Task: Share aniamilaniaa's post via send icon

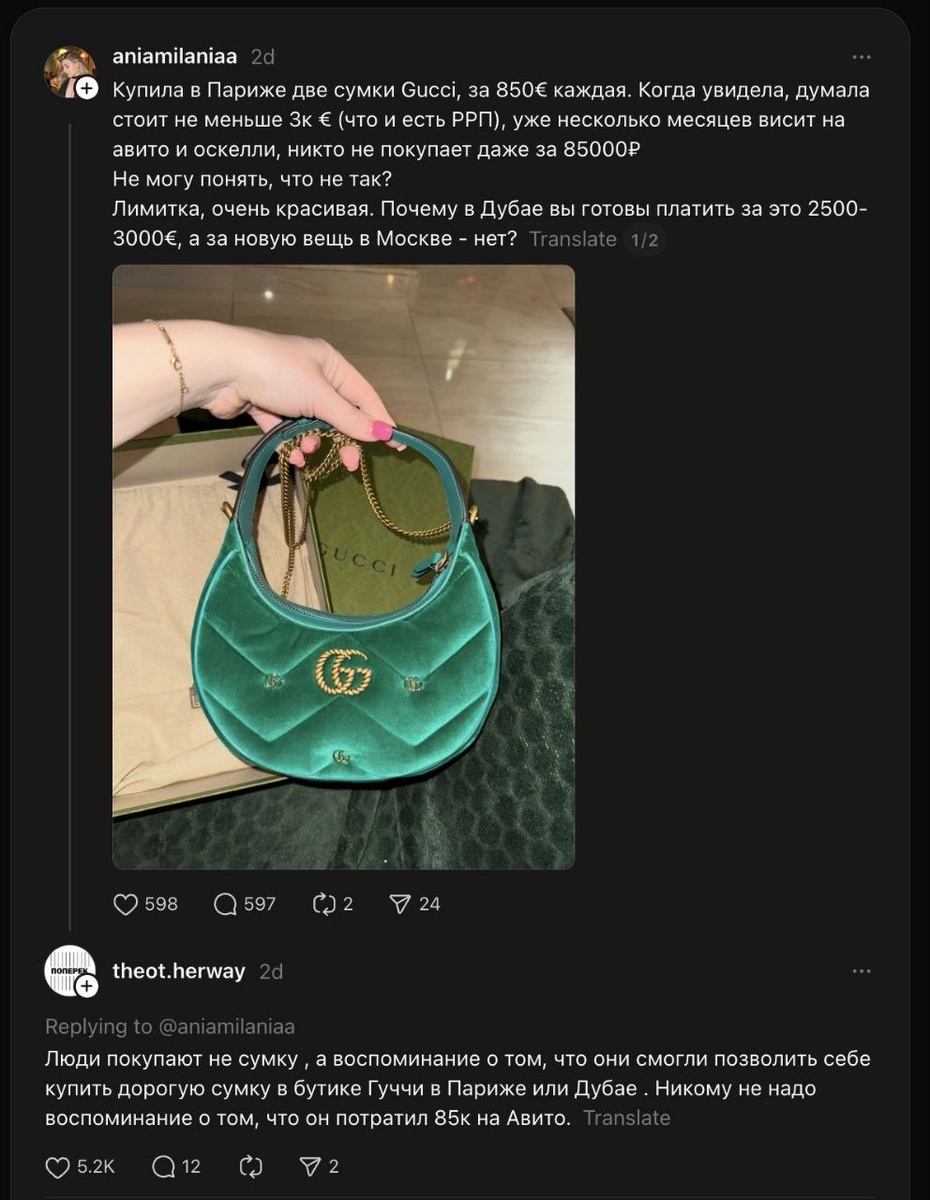Action: (400, 904)
